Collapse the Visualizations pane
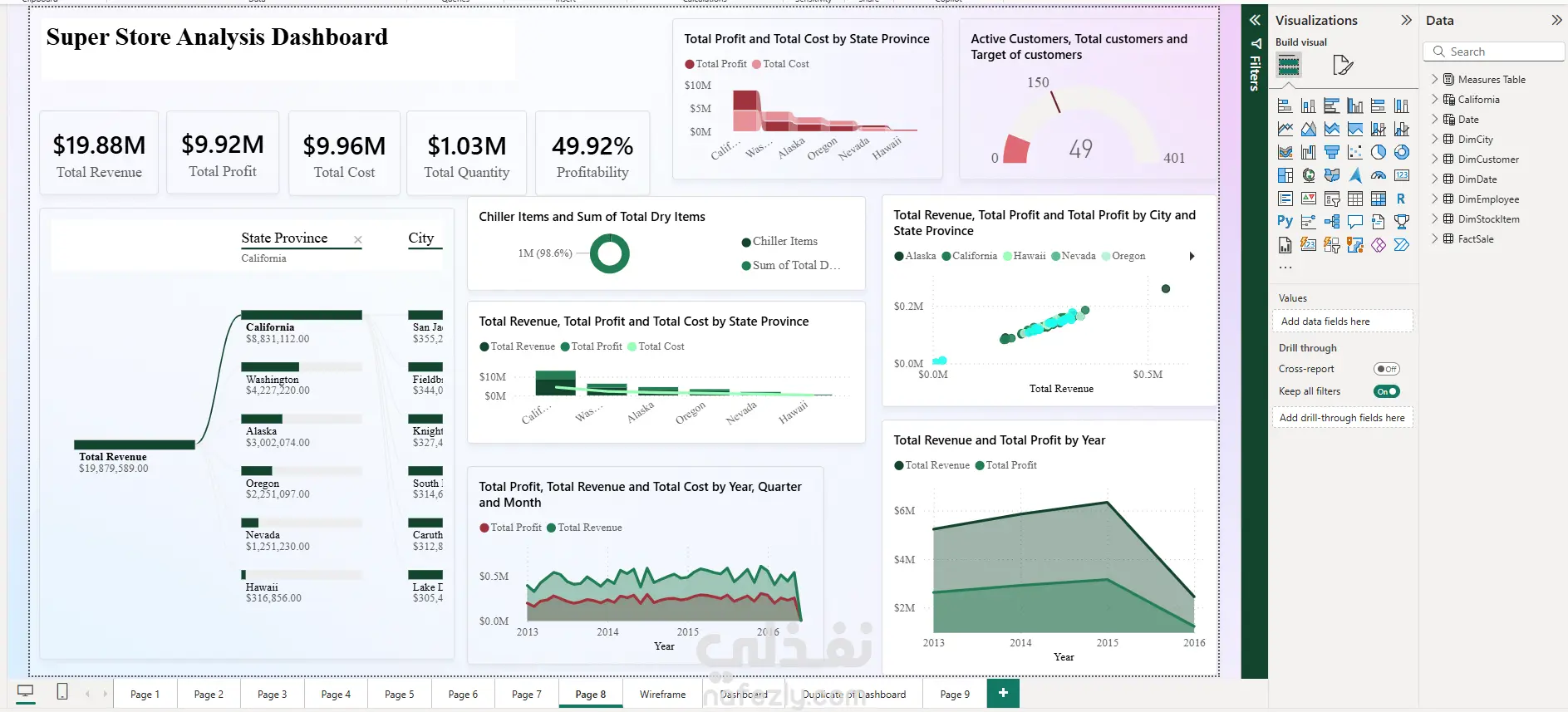This screenshot has height=712, width=1568. click(1406, 20)
